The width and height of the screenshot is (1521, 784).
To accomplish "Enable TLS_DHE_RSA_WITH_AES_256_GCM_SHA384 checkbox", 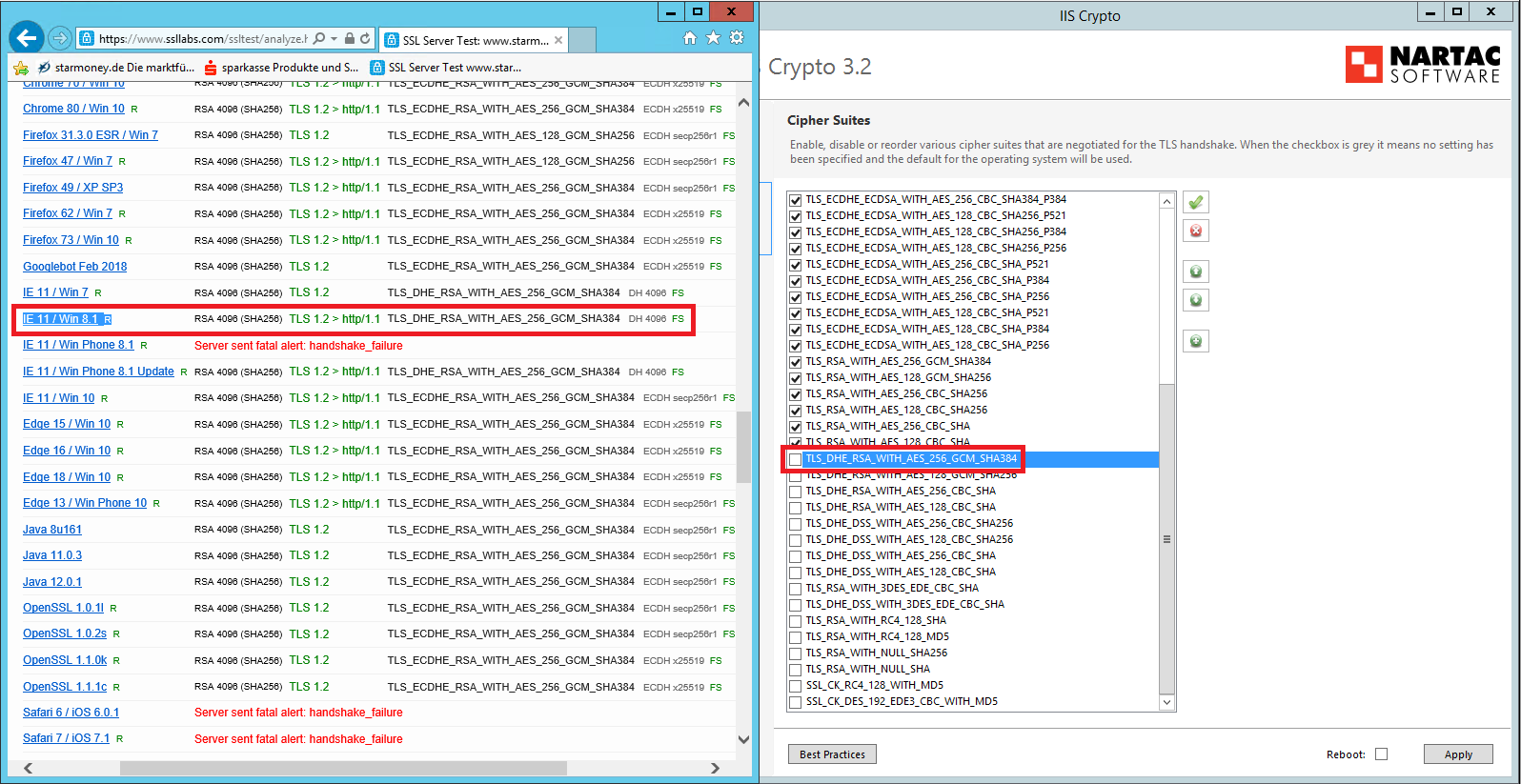I will click(x=795, y=459).
